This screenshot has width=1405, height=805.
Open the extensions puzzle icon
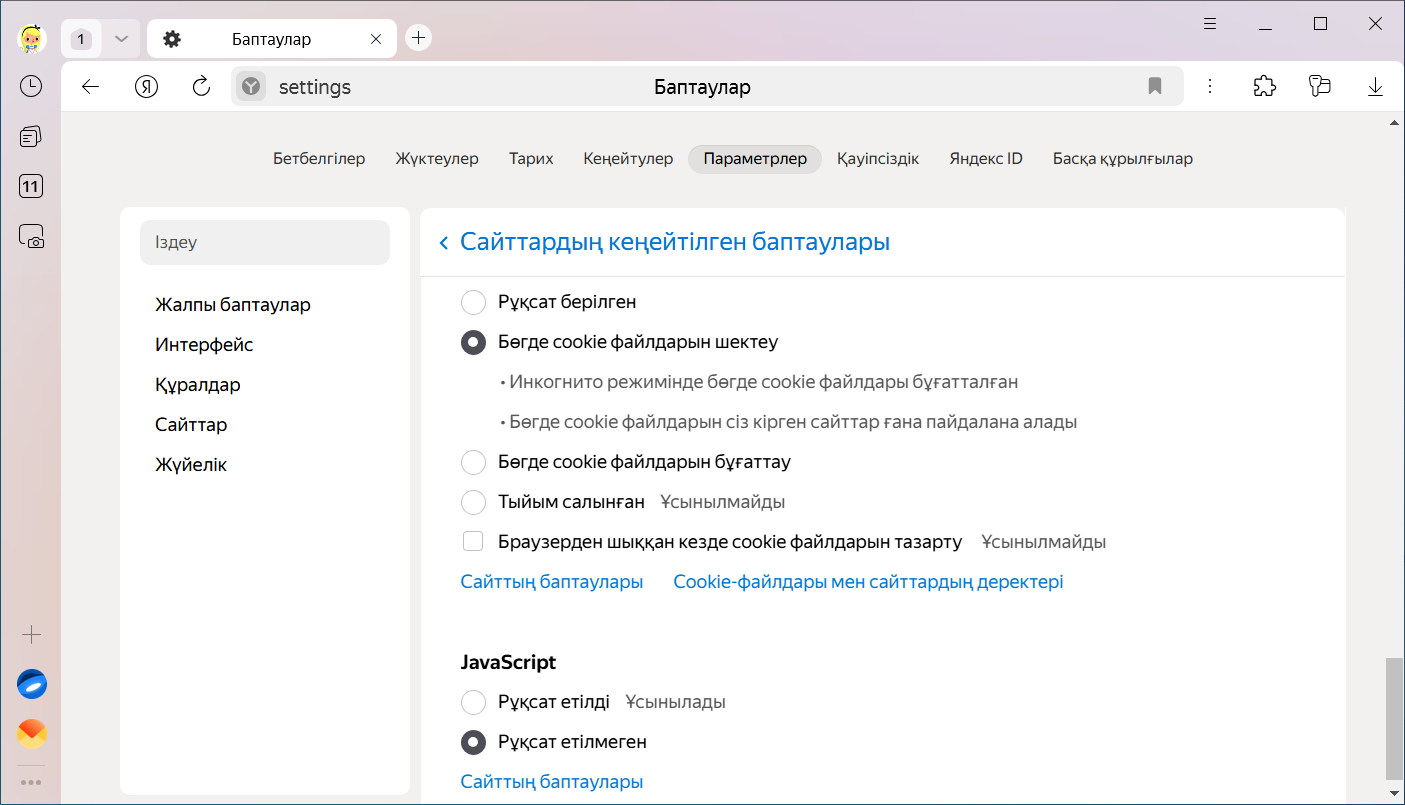pyautogui.click(x=1264, y=87)
